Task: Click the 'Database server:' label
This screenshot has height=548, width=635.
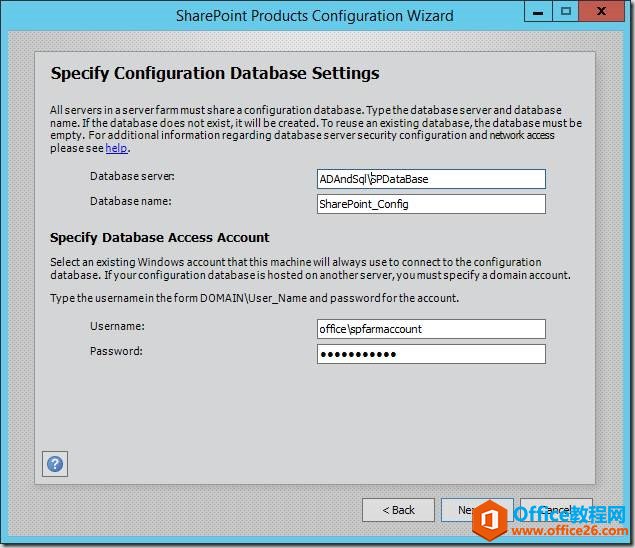Action: pyautogui.click(x=132, y=176)
